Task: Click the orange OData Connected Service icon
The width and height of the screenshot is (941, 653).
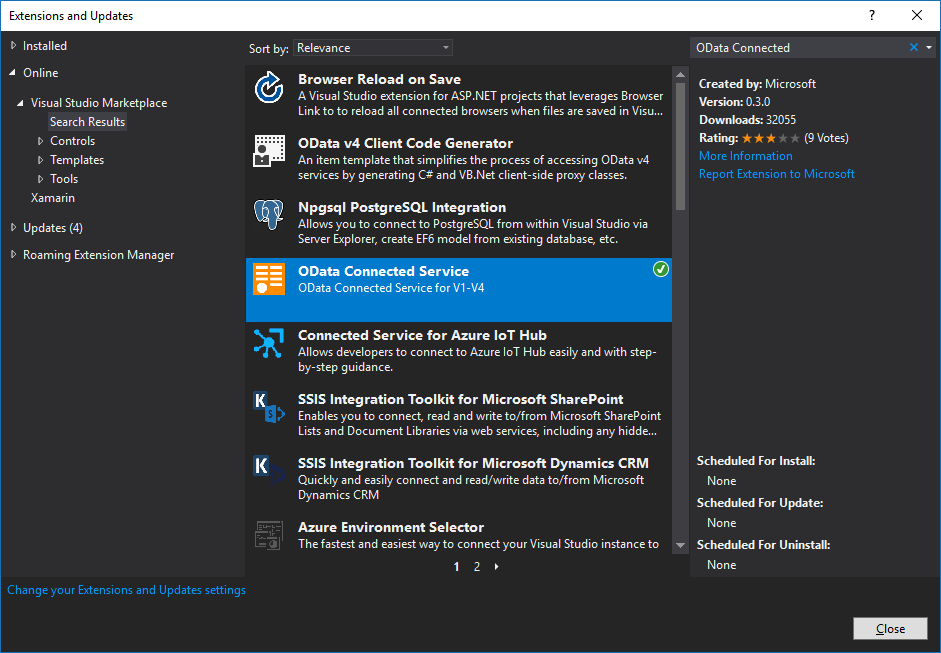Action: pos(269,279)
